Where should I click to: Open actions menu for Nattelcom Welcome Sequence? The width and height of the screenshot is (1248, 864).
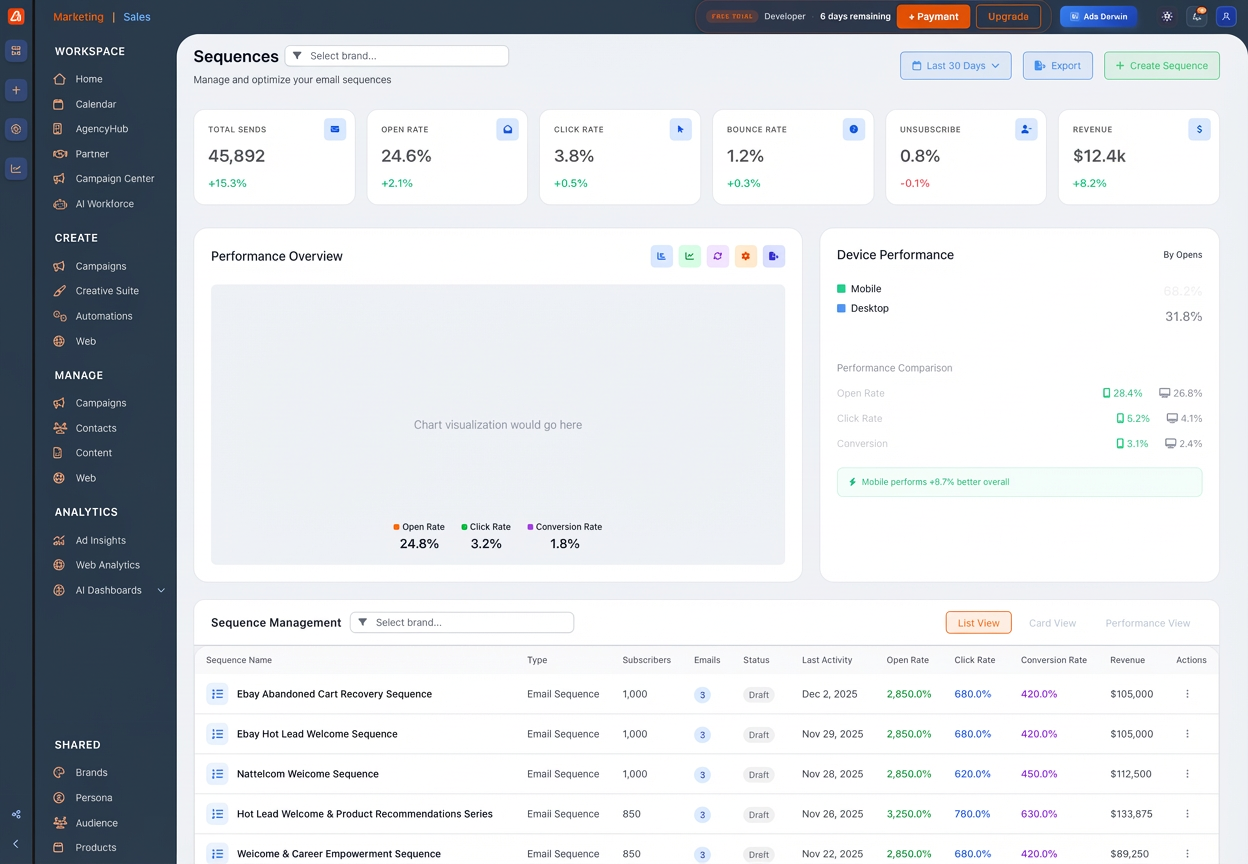click(x=1187, y=774)
